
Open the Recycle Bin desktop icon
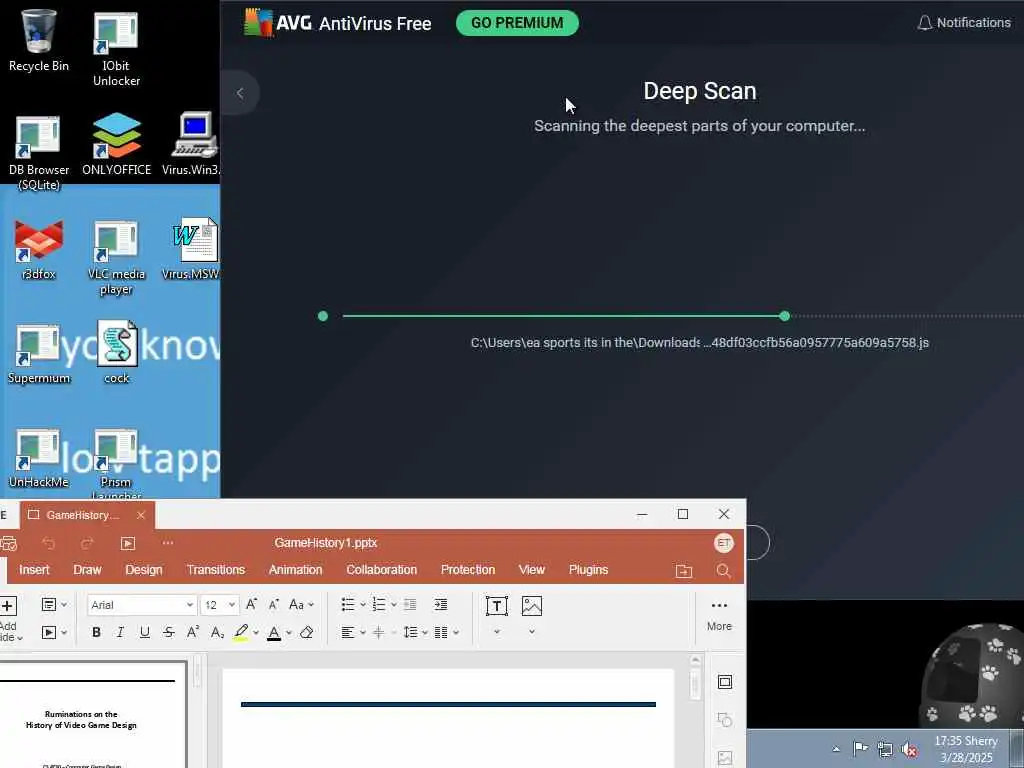tap(39, 40)
